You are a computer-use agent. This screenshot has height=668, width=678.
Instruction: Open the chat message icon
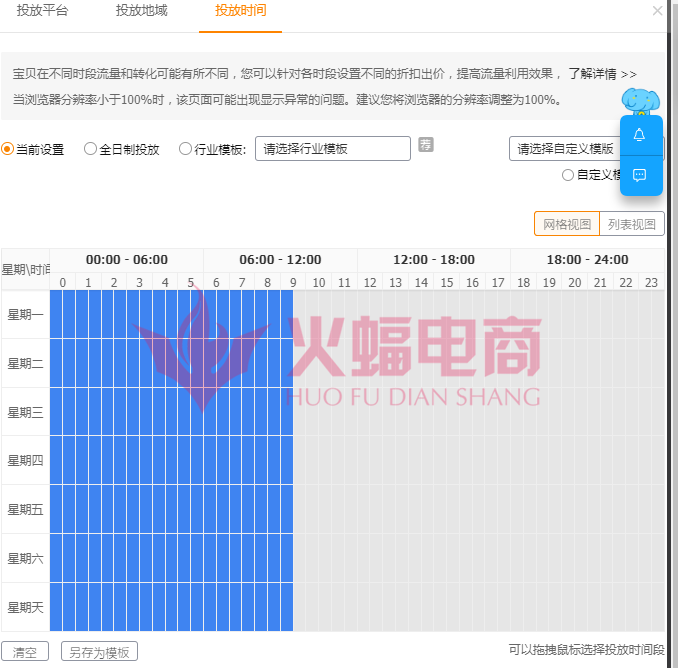pyautogui.click(x=640, y=175)
